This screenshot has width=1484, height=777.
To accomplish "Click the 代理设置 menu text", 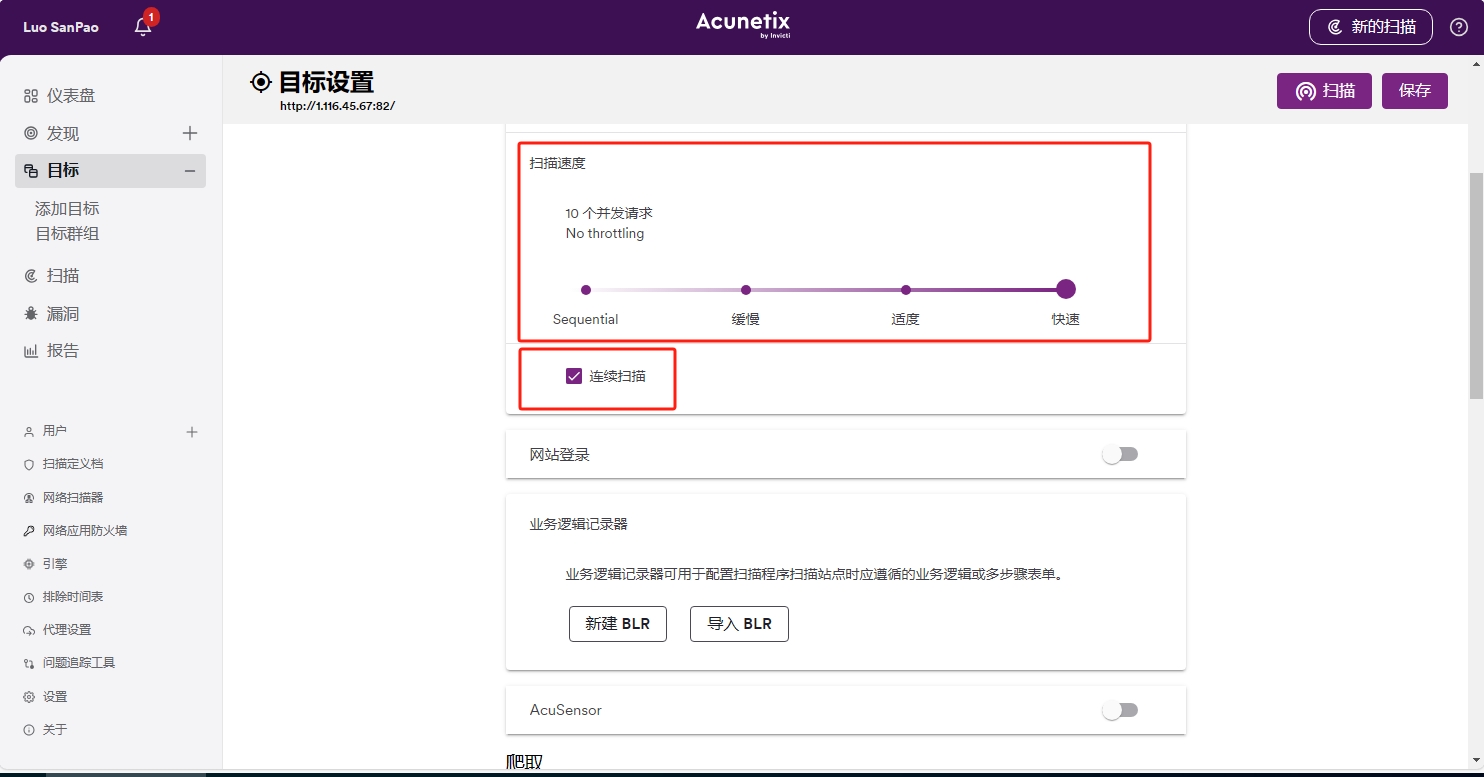I will tap(67, 630).
